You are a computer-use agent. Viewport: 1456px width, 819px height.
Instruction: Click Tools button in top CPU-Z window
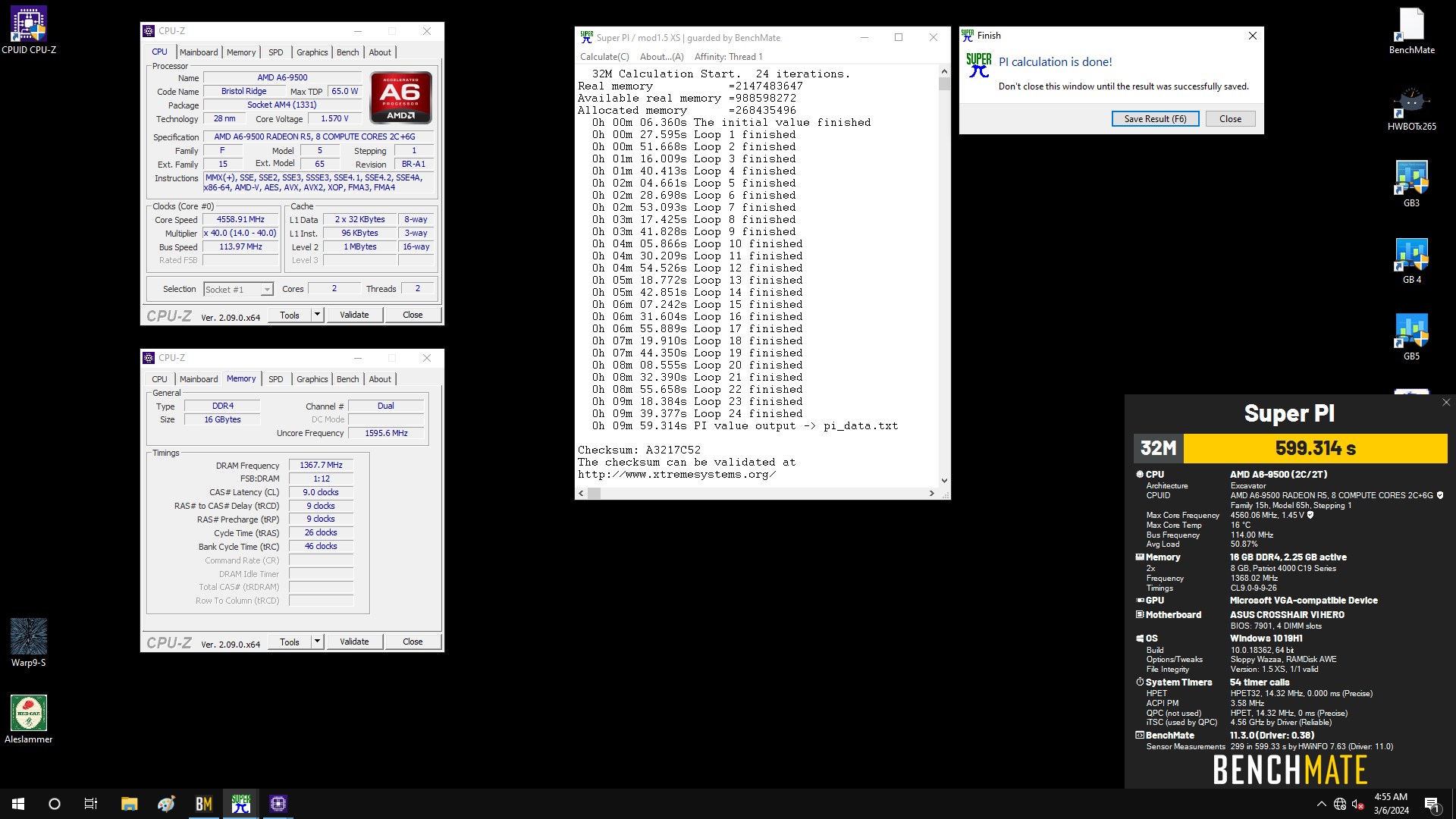point(290,315)
